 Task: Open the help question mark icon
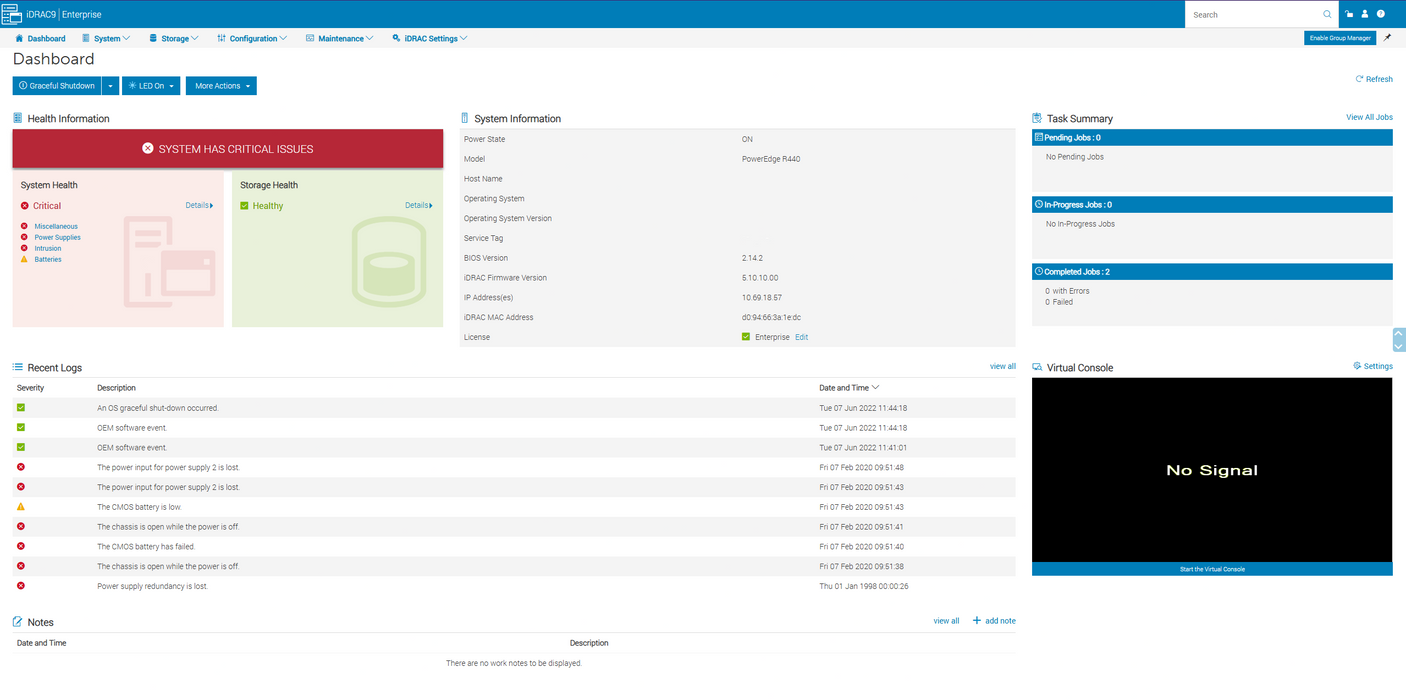[x=1381, y=14]
